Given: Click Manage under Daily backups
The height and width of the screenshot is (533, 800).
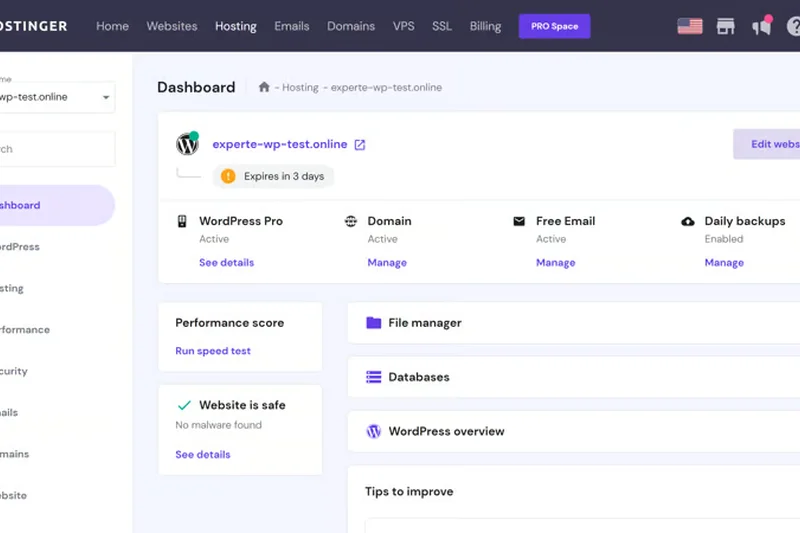Looking at the screenshot, I should click(x=724, y=262).
